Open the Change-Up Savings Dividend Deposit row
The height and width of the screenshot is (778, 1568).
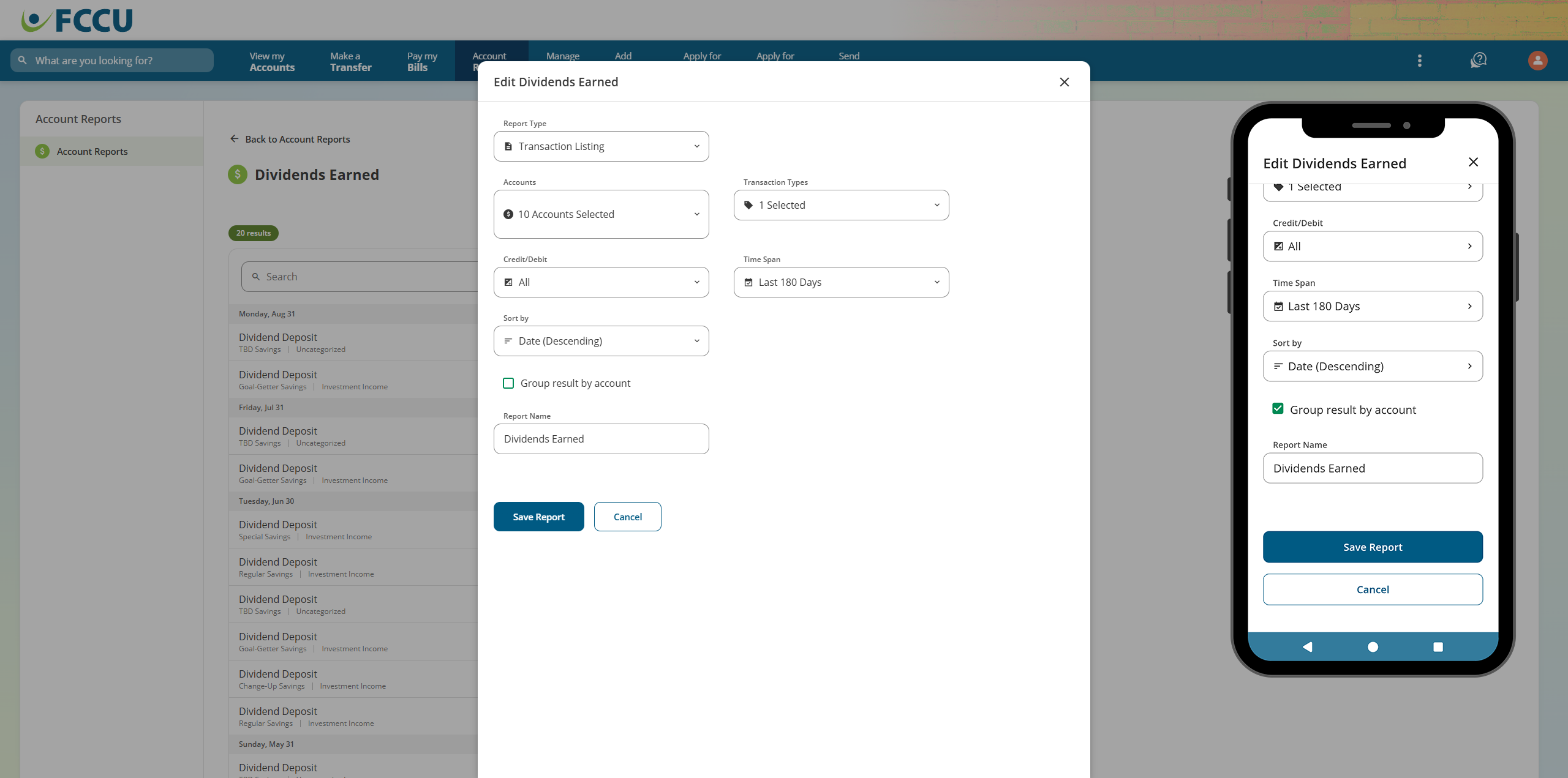pyautogui.click(x=353, y=679)
